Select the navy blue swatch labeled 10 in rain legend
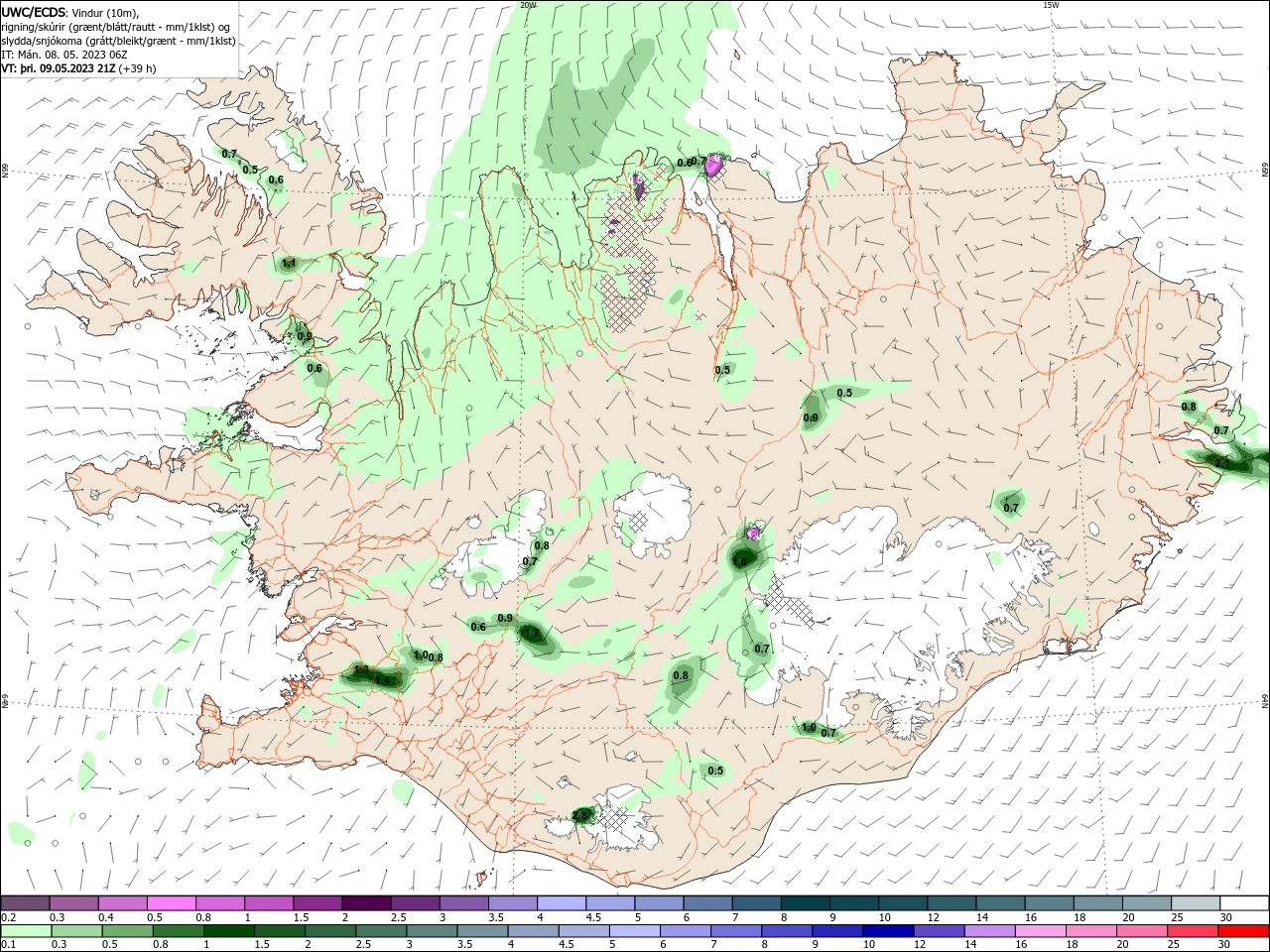 pyautogui.click(x=887, y=931)
